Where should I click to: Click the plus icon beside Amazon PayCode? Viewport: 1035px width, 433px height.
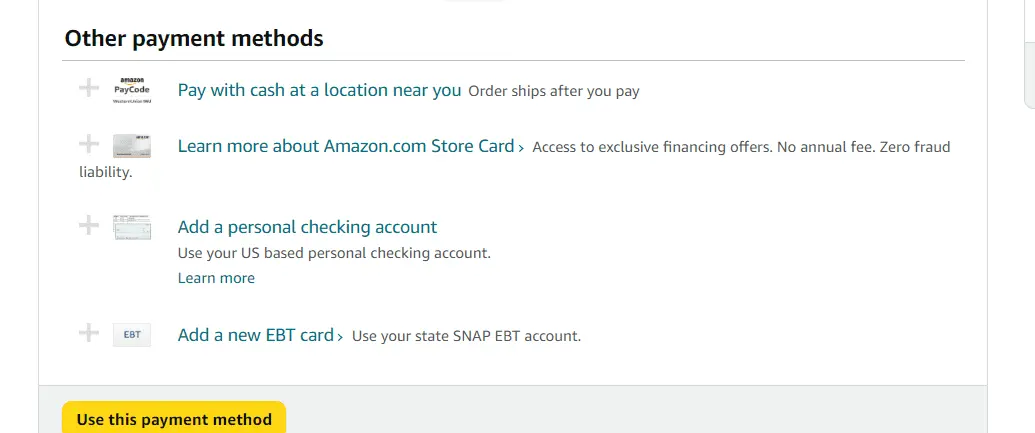(89, 89)
